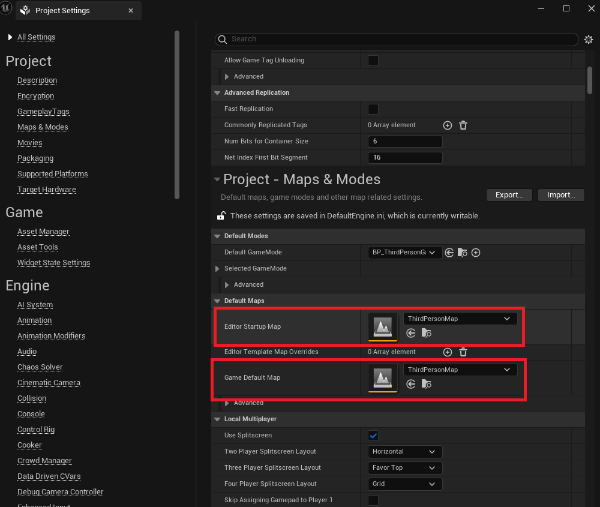This screenshot has width=600, height=507.
Task: Enable Fast Replication checkbox
Action: (x=373, y=109)
